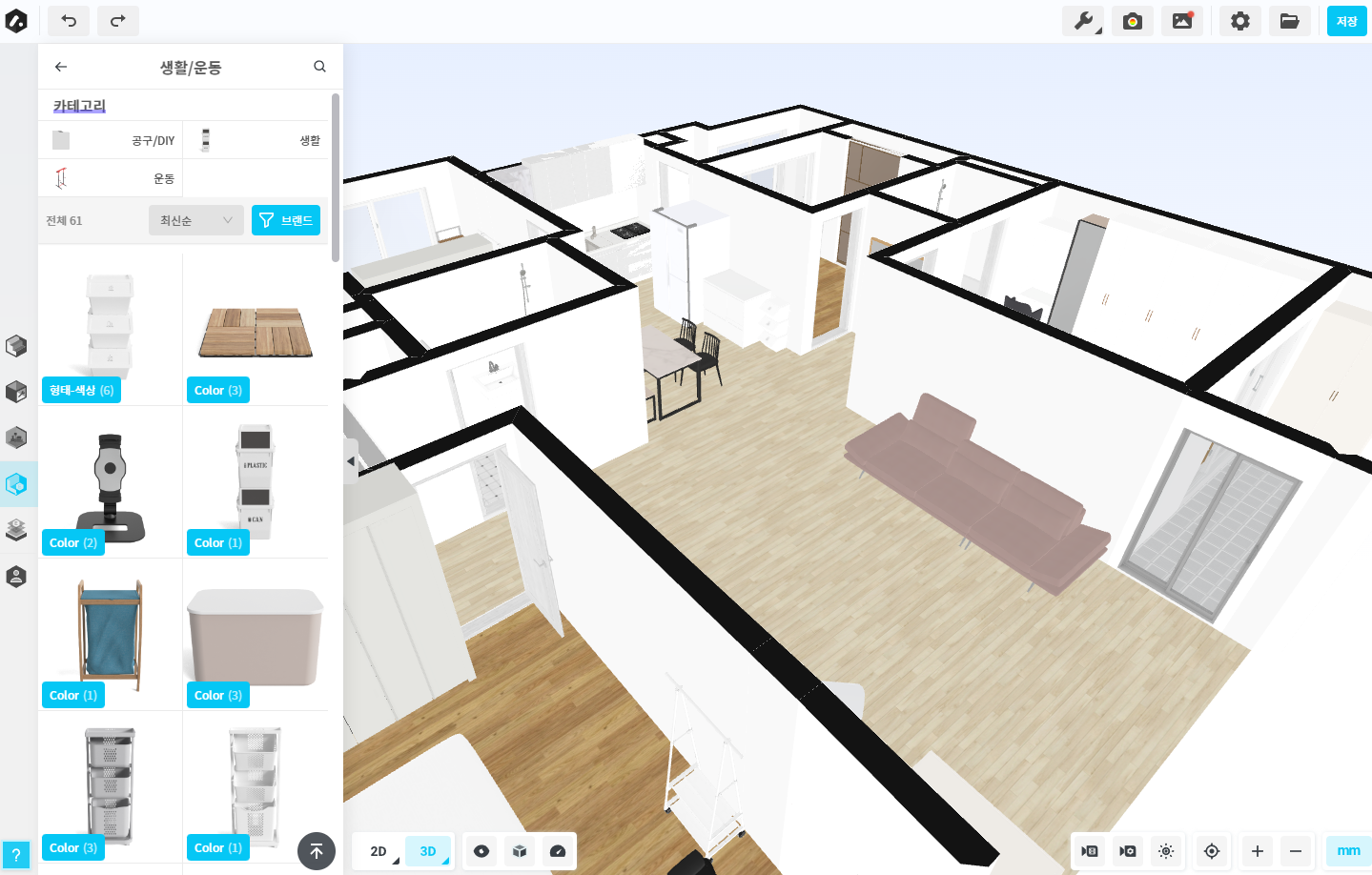This screenshot has width=1372, height=875.
Task: Open third hexagon icon in left sidebar
Action: tap(16, 437)
